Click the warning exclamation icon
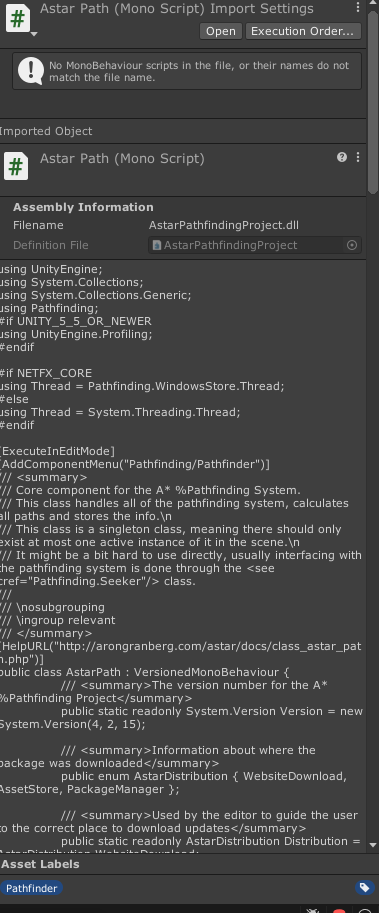The image size is (379, 913). coord(30,71)
